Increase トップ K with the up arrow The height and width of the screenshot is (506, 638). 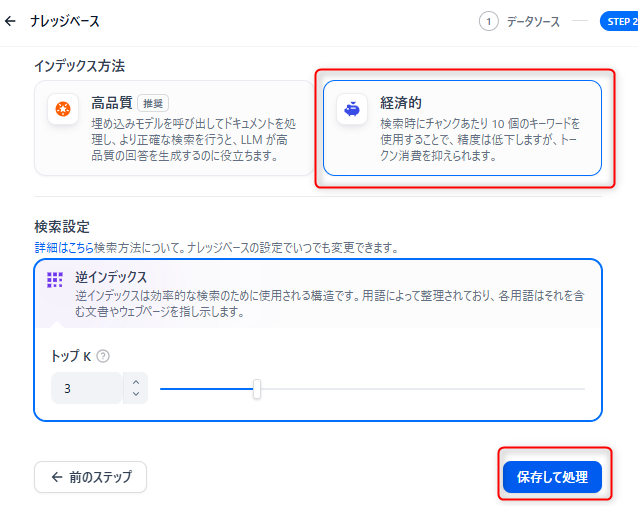click(x=136, y=381)
